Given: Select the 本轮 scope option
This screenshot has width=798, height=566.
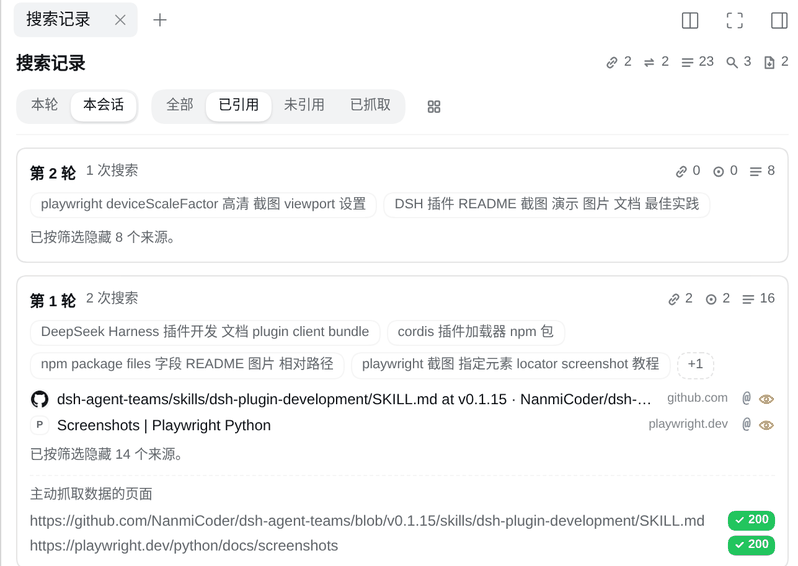Looking at the screenshot, I should pyautogui.click(x=44, y=105).
